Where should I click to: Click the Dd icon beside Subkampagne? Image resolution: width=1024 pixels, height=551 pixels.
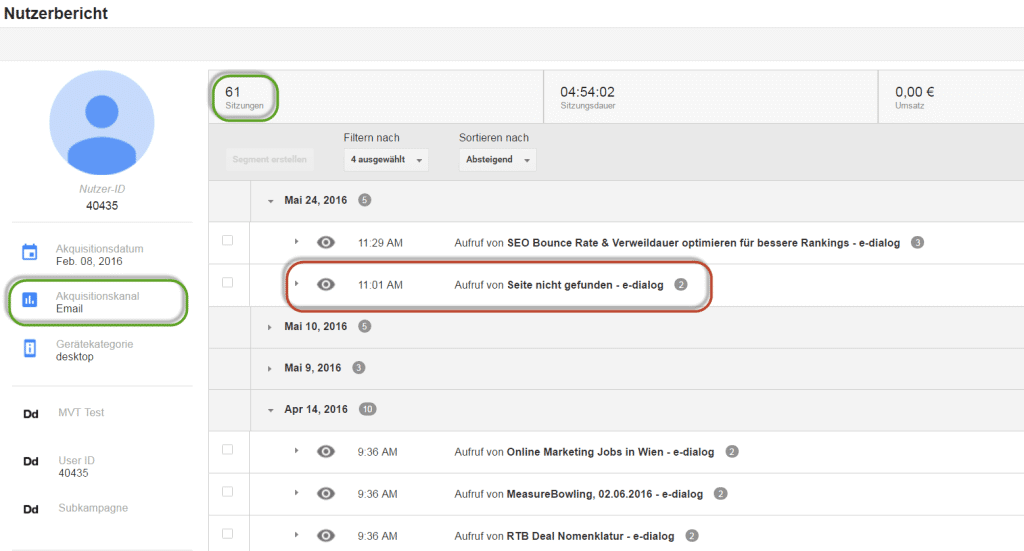(30, 509)
